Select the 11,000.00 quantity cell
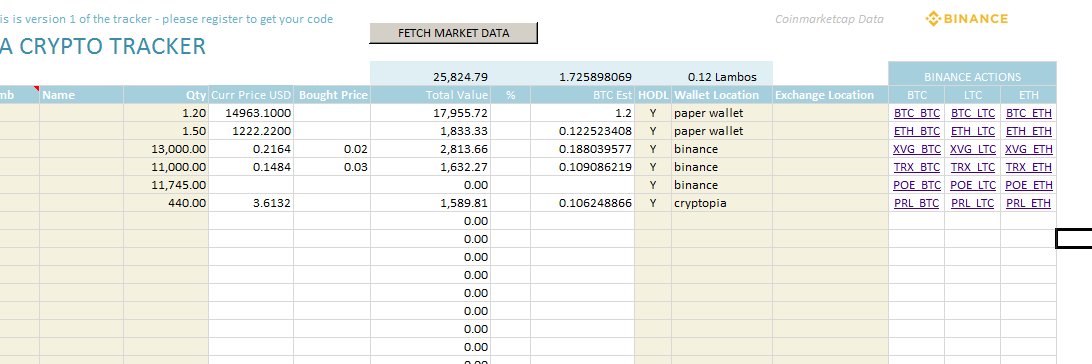The width and height of the screenshot is (1092, 364). click(x=166, y=167)
